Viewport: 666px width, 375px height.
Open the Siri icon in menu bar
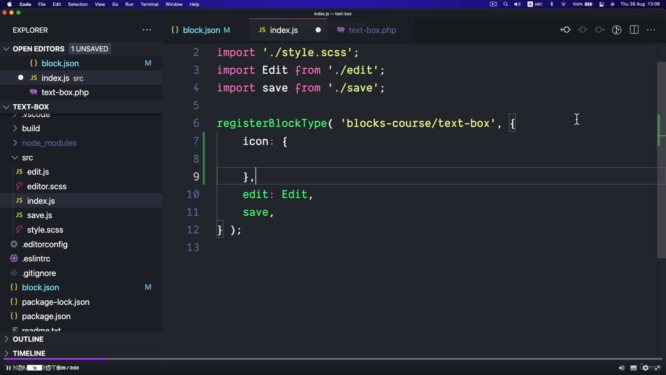click(612, 4)
